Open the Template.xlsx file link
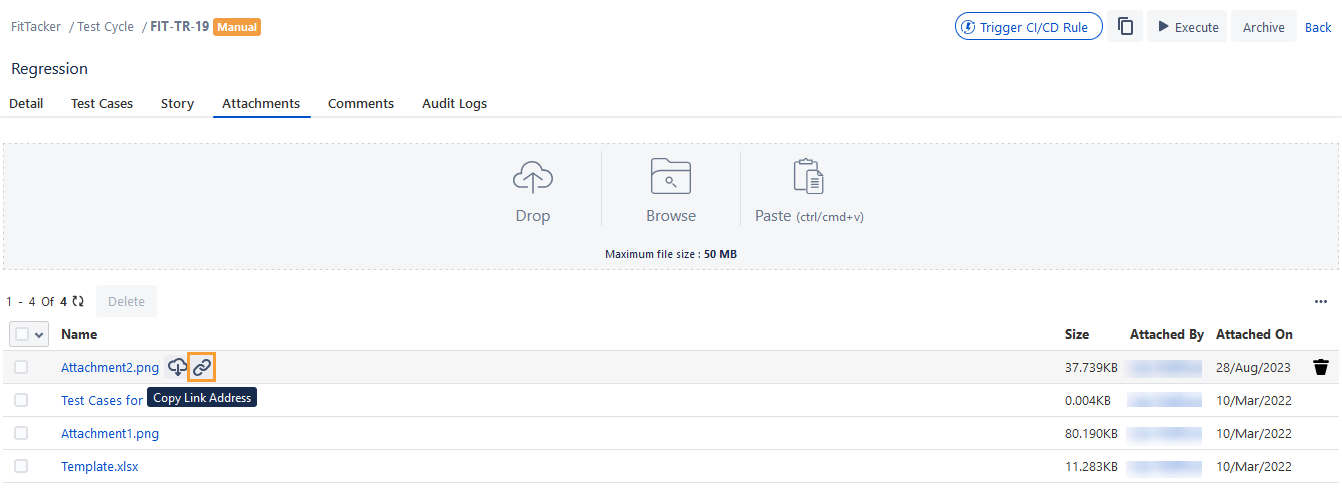Viewport: 1342px width, 494px height. click(100, 466)
